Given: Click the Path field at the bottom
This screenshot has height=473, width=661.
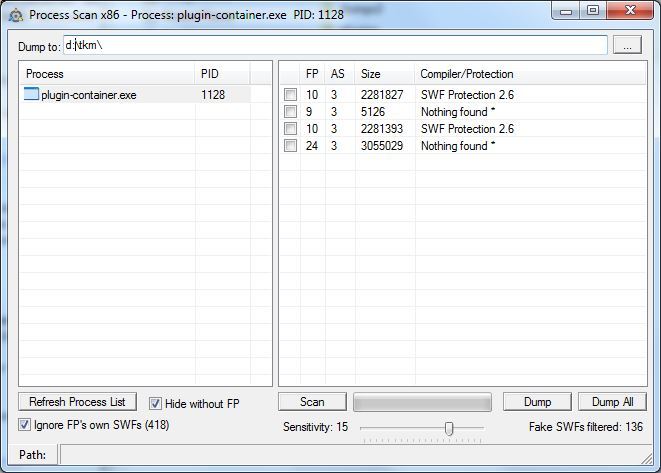Looking at the screenshot, I should click(x=355, y=454).
